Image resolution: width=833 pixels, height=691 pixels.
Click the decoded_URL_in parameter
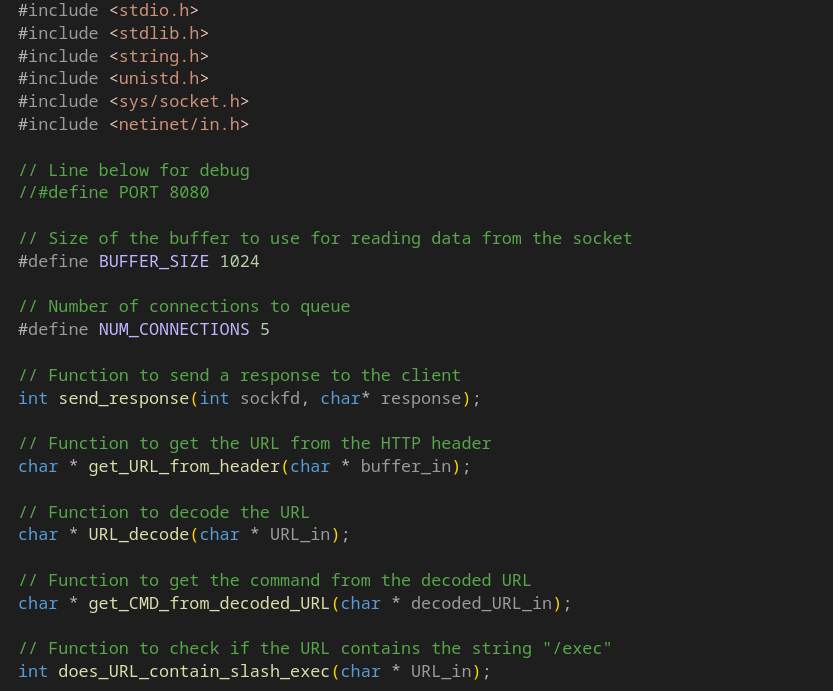(x=481, y=604)
